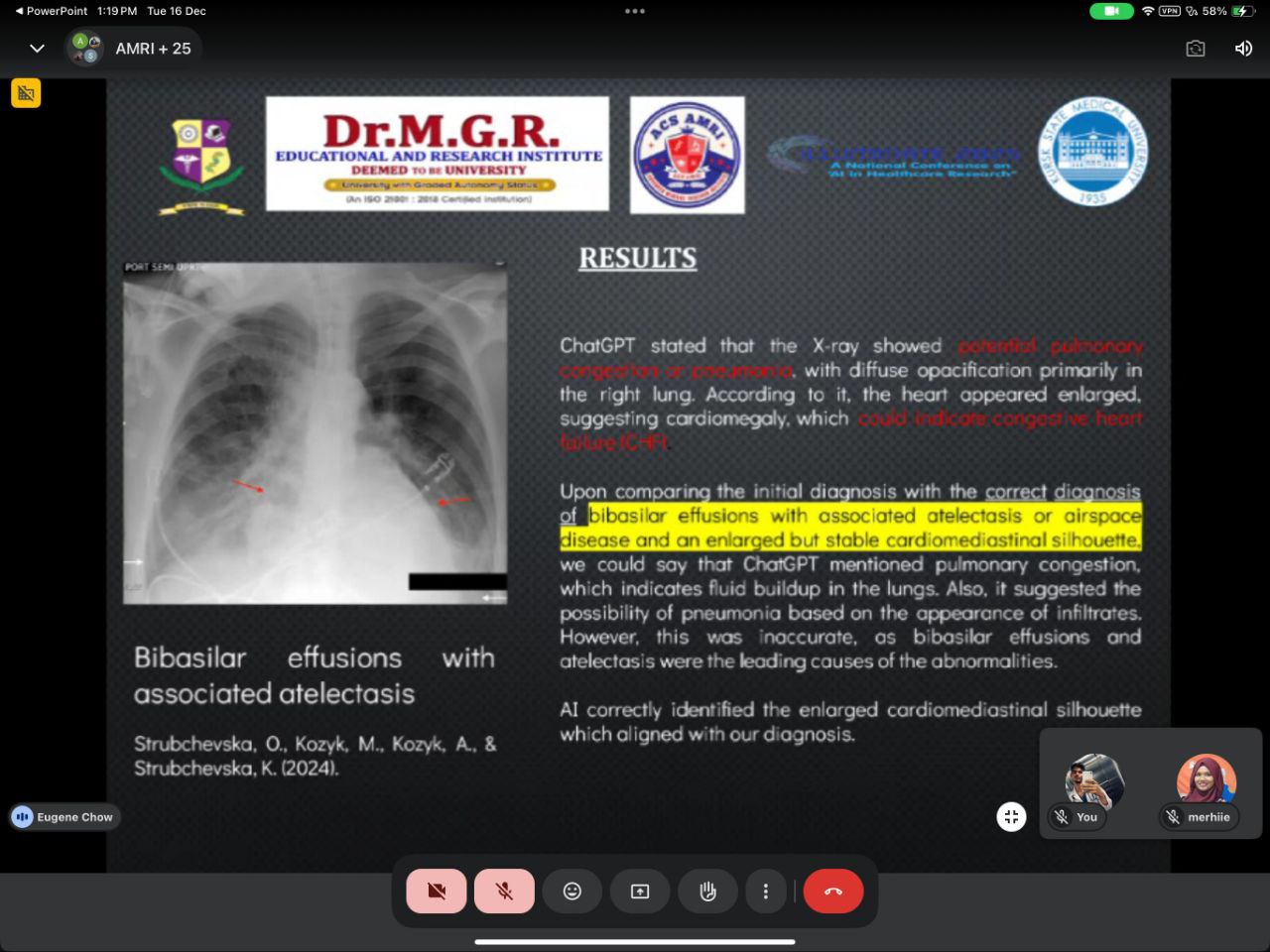Hang up with the red end-call button

[833, 892]
